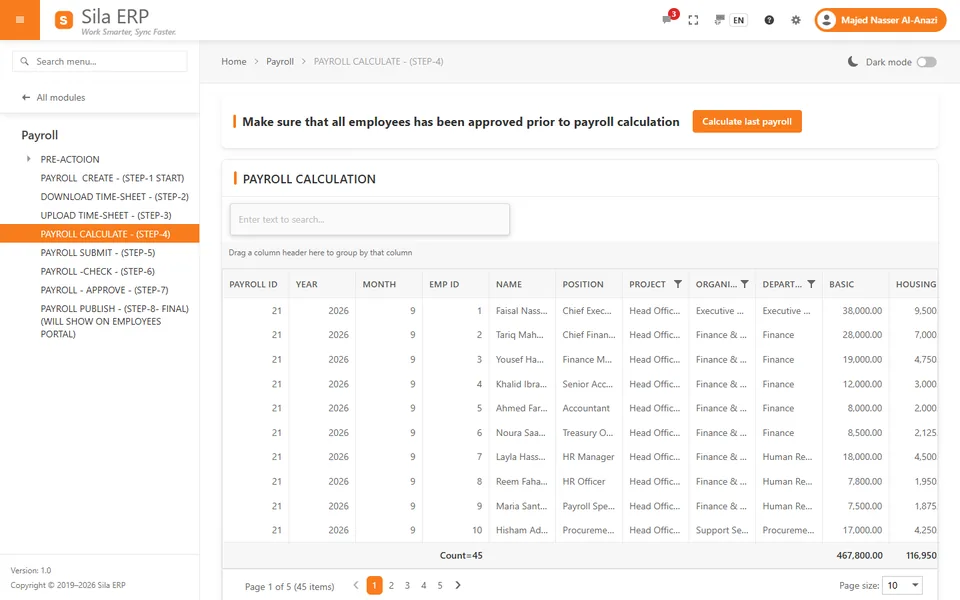960x600 pixels.
Task: Sort by the BASIC column header
Action: (x=855, y=284)
